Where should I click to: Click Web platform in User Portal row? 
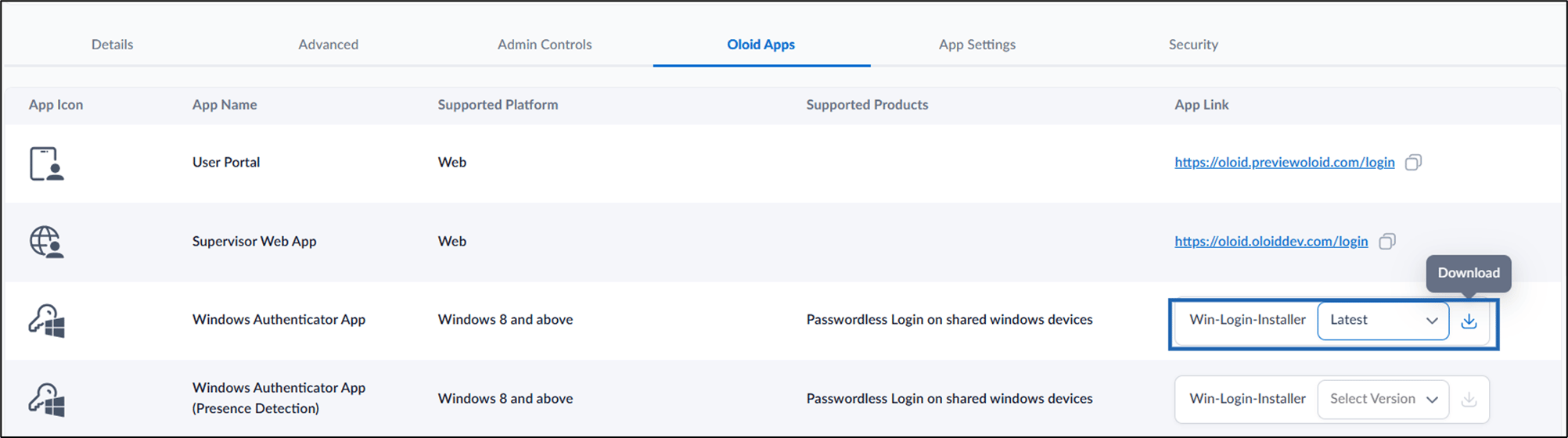click(451, 163)
